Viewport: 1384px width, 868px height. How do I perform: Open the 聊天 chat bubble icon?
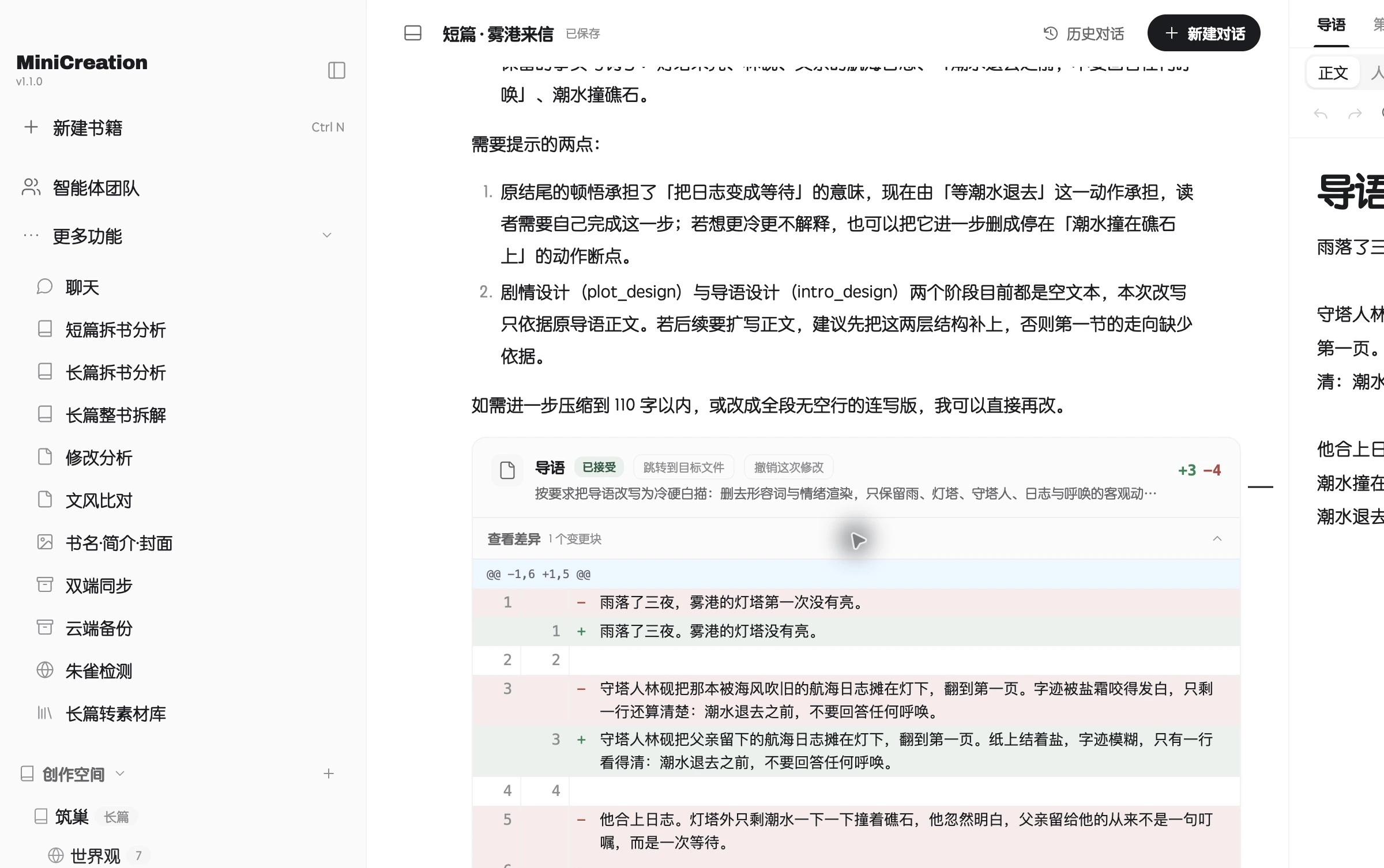coord(45,287)
